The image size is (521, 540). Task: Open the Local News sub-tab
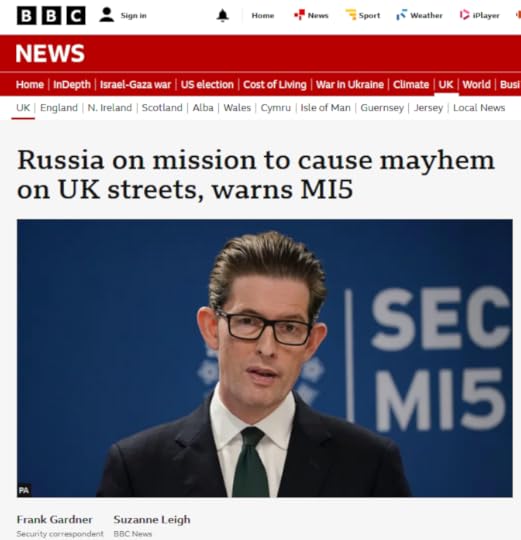point(479,108)
